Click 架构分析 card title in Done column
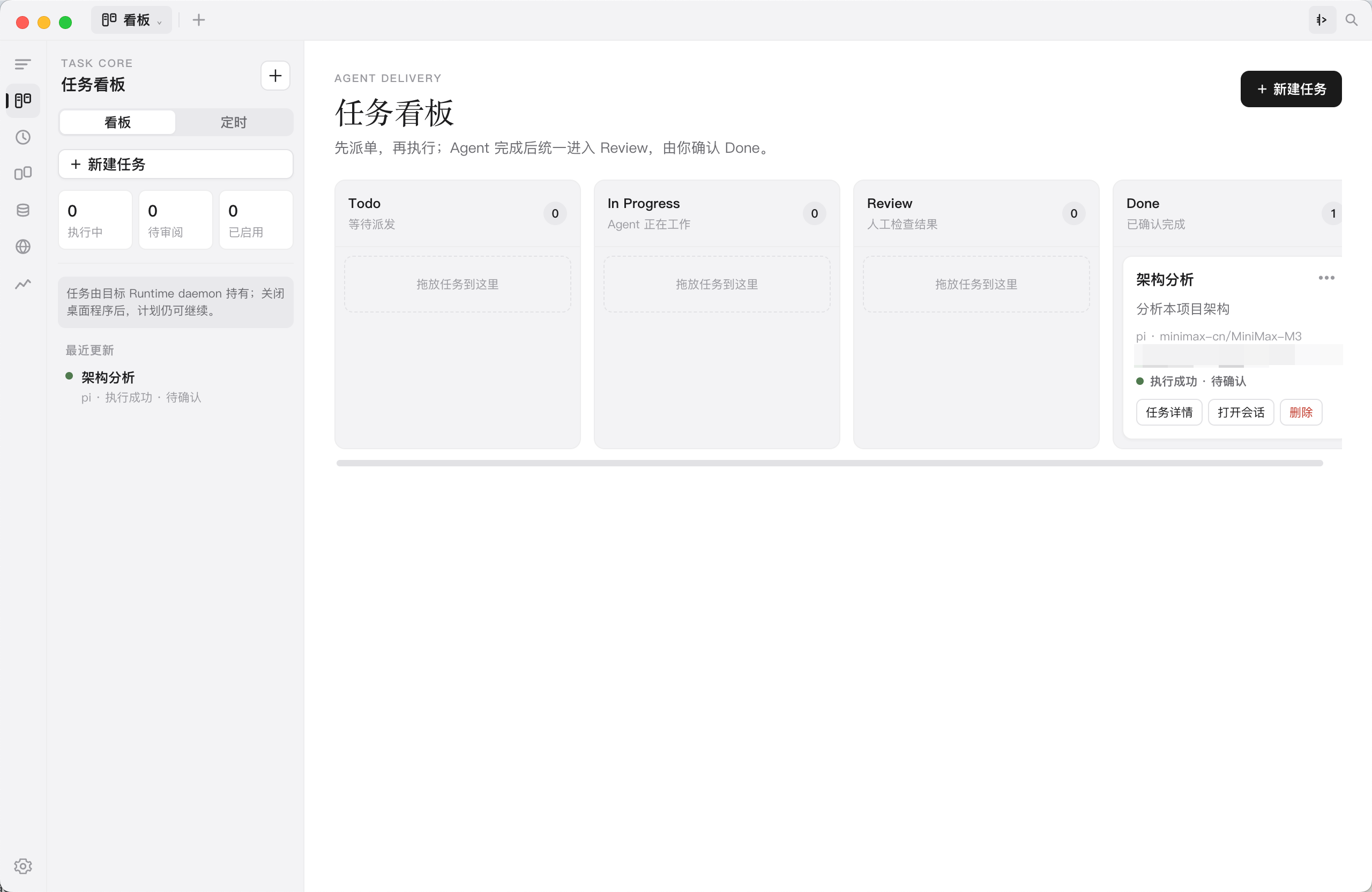1372x892 pixels. (1165, 280)
